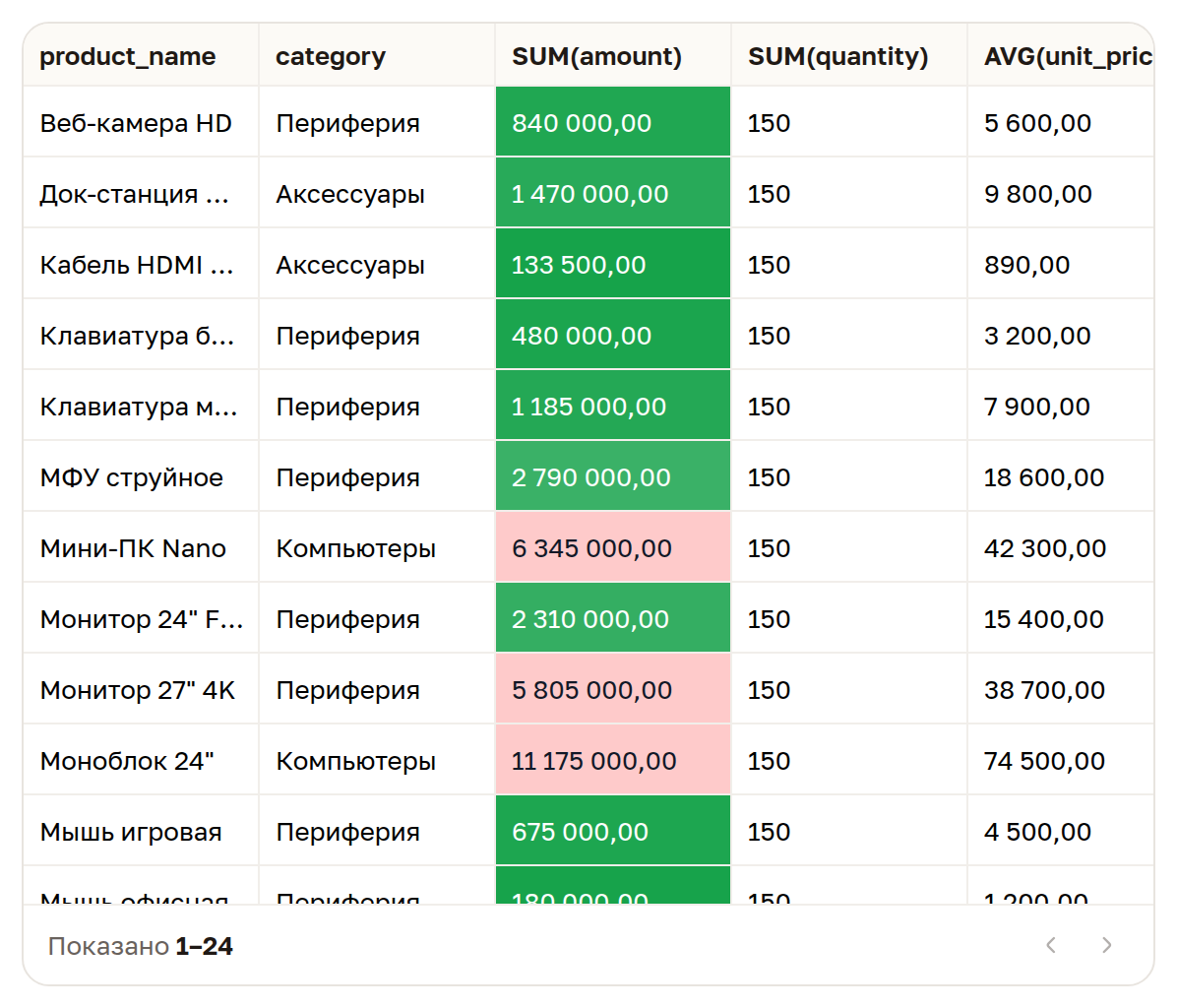
Task: Click the average price 890,00
Action: pos(1060,264)
